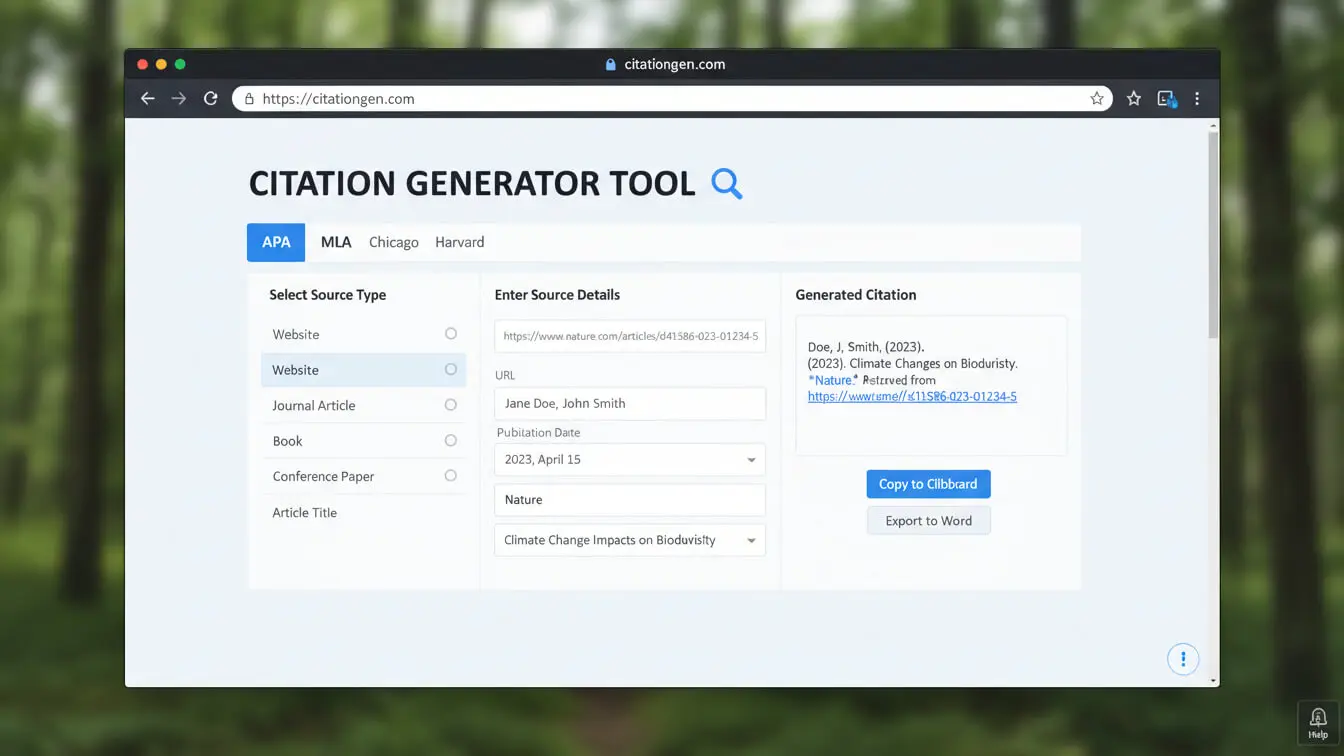This screenshot has width=1344, height=756.
Task: Click the Book row label
Action: 287,441
